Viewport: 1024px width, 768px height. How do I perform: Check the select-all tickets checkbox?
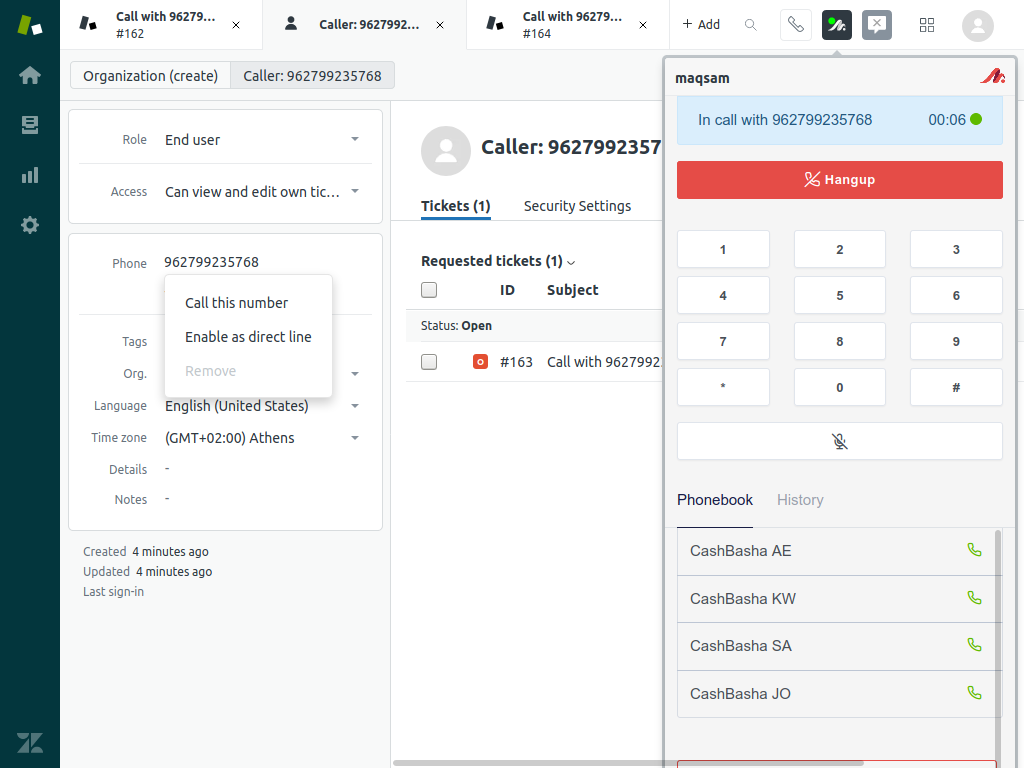tap(429, 290)
